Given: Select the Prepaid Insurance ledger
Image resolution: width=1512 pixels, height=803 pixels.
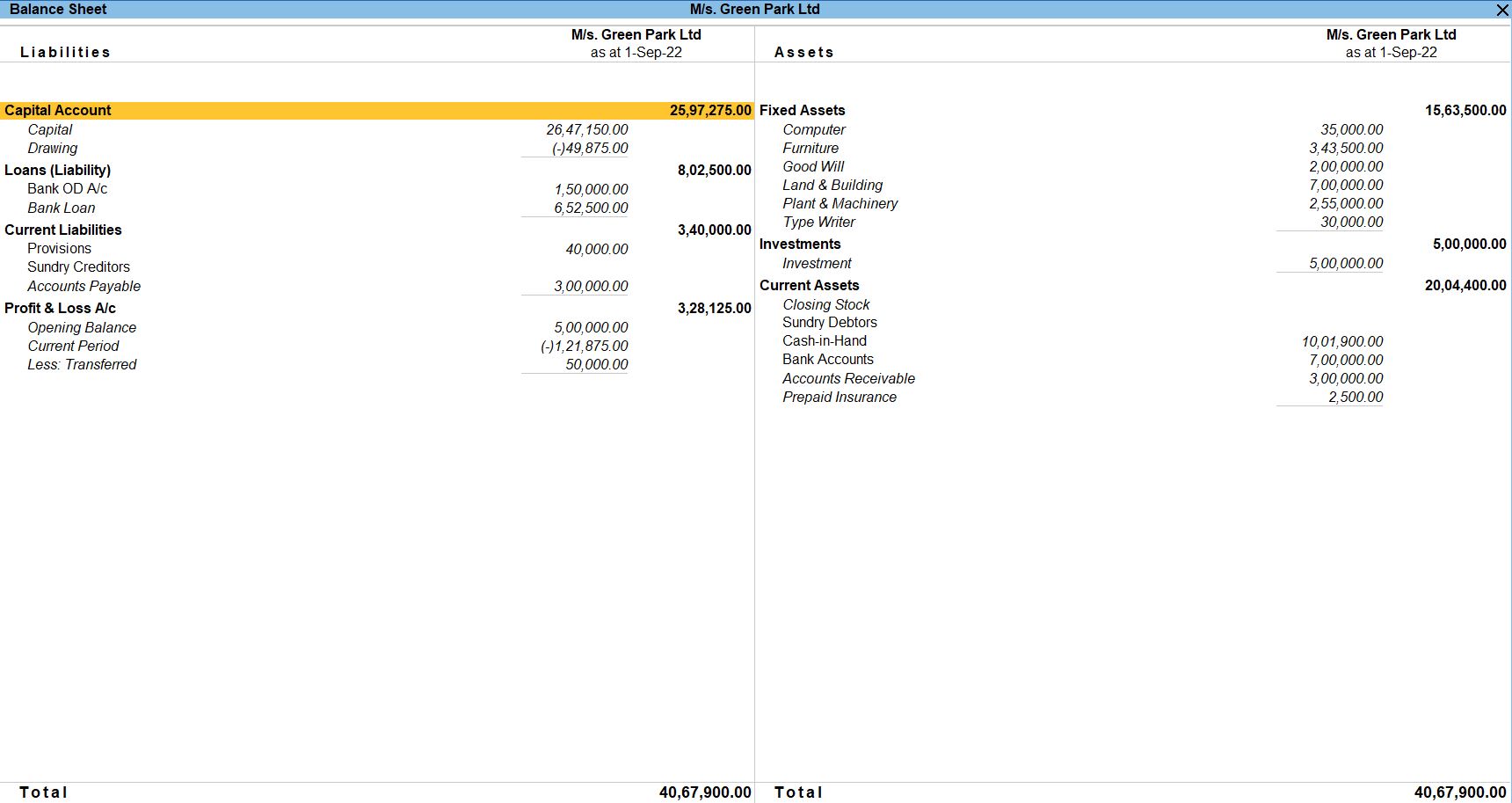Looking at the screenshot, I should [839, 398].
